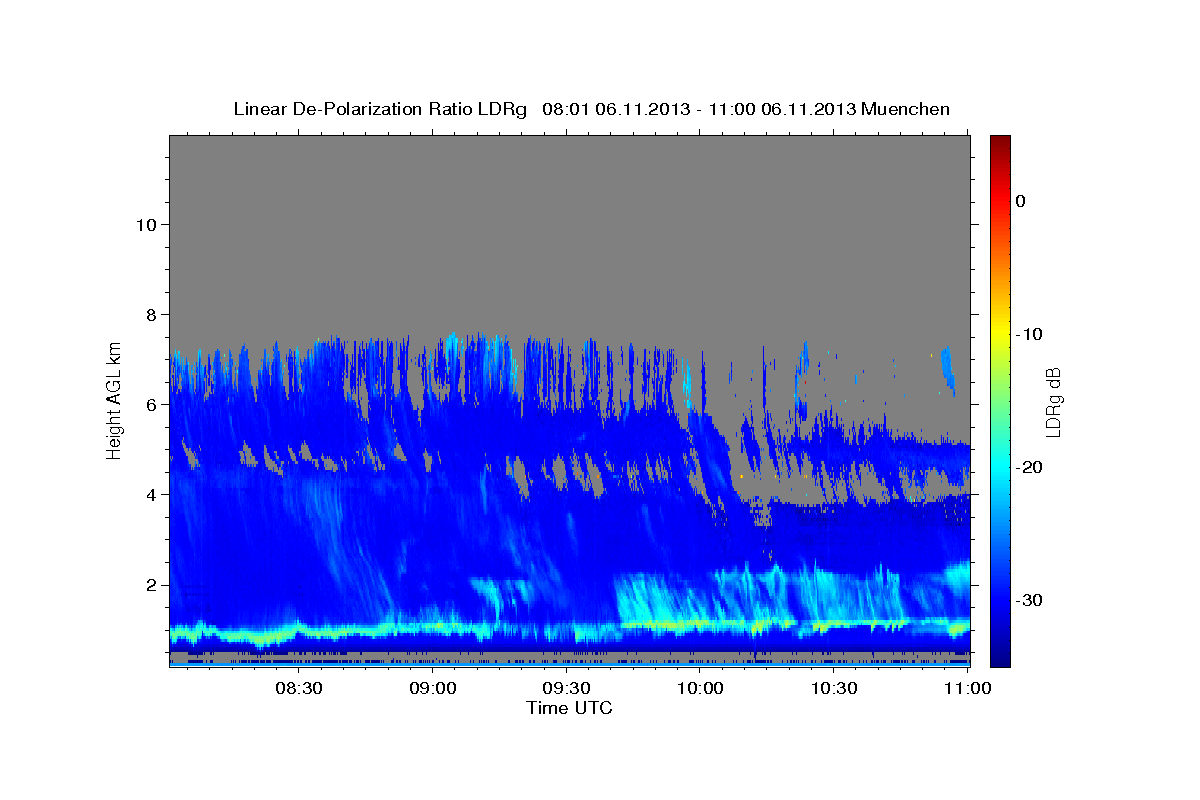The height and width of the screenshot is (800, 1200).
Task: Click the plot title 'Linear De-Polarization Ratio LDRg'
Action: tap(379, 109)
